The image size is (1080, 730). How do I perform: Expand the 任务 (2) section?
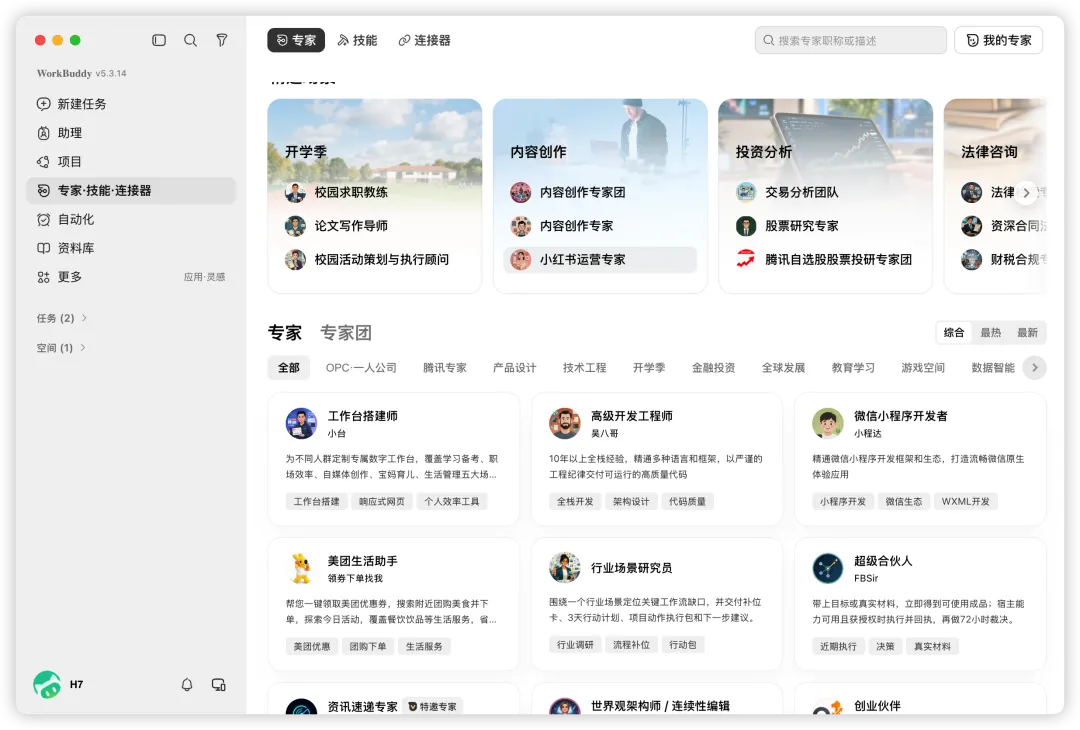pyautogui.click(x=61, y=318)
